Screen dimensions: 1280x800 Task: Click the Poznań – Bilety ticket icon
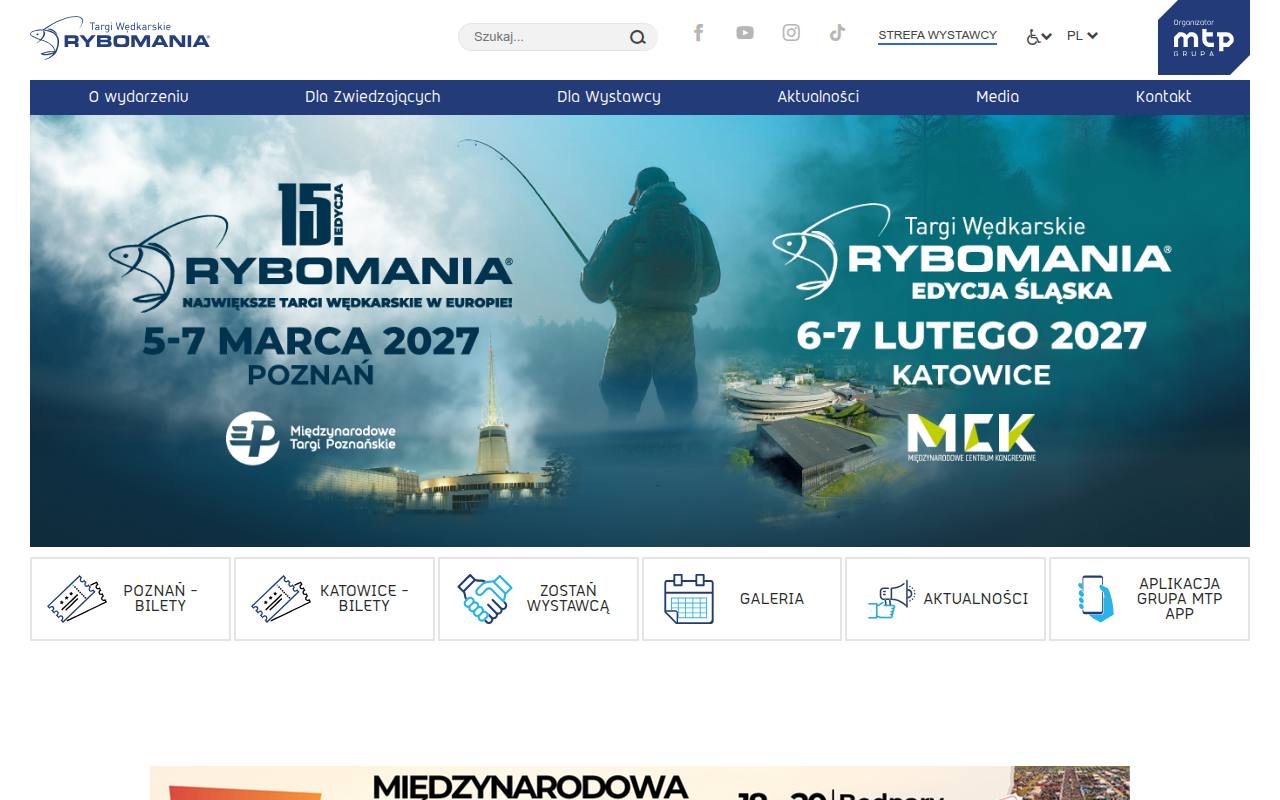pos(77,599)
